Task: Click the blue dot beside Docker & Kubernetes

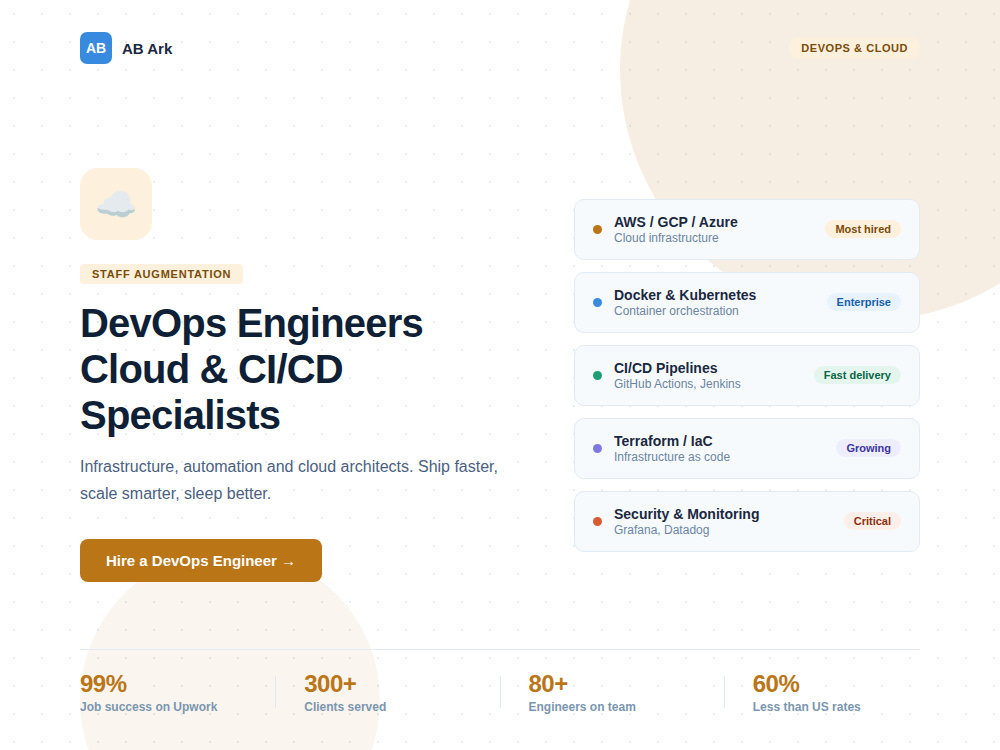Action: [598, 302]
